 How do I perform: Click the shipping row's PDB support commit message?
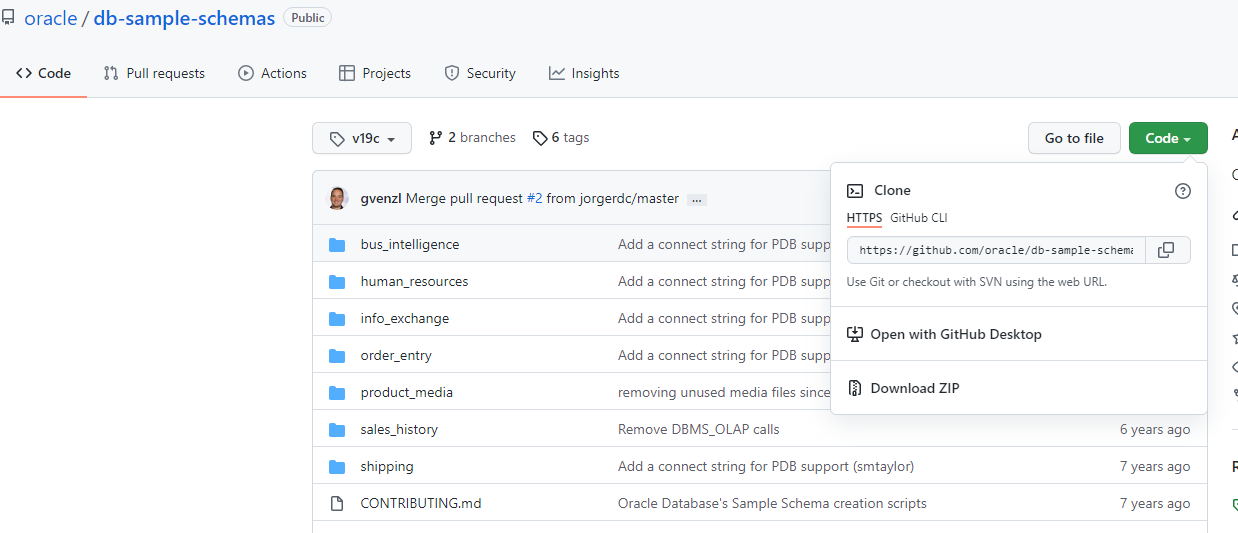point(766,466)
